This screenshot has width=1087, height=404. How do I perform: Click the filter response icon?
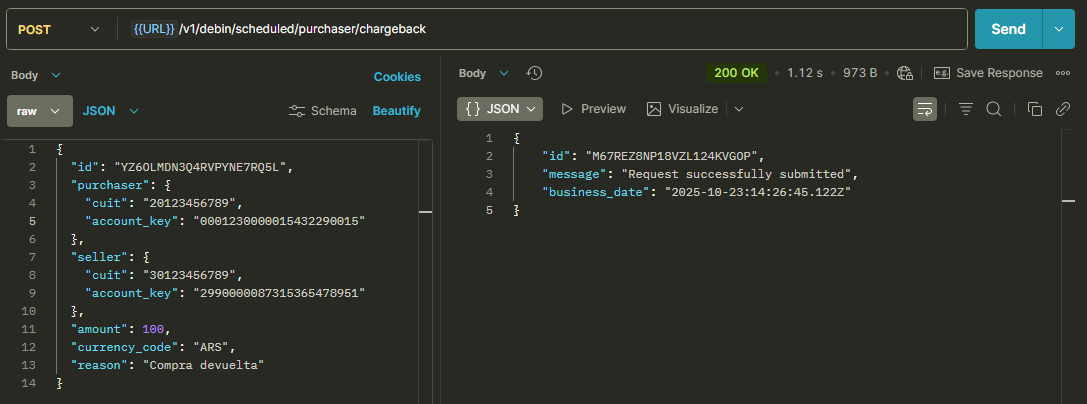click(x=966, y=109)
